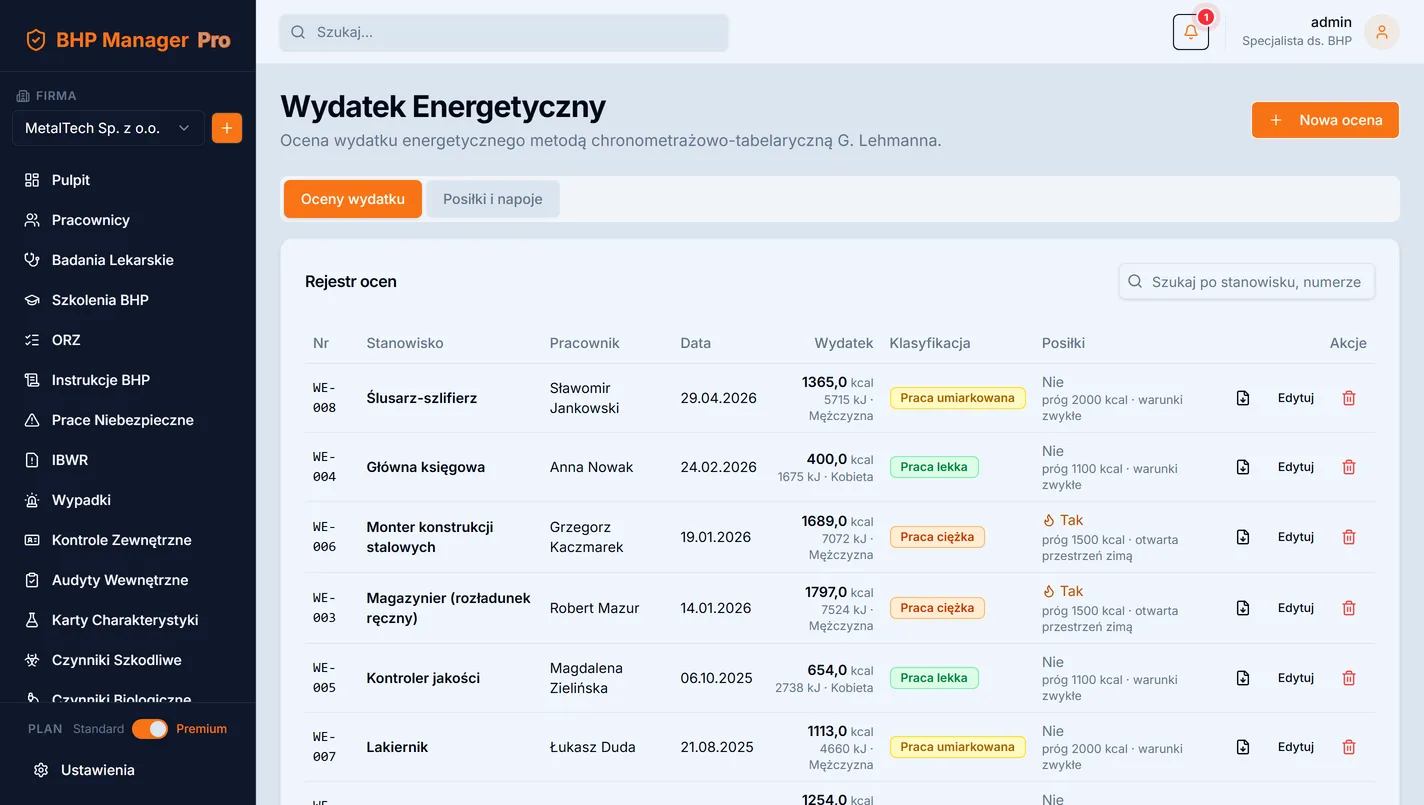This screenshot has width=1424, height=805.
Task: Click the Ustawienia gear icon
Action: tap(41, 770)
